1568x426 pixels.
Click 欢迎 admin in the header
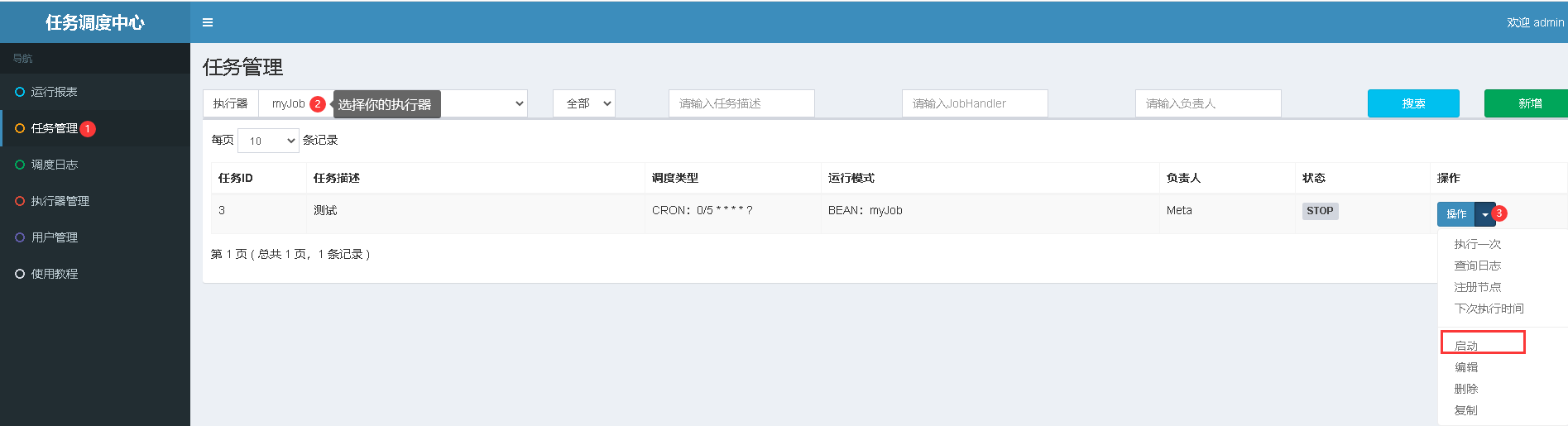click(x=1535, y=22)
